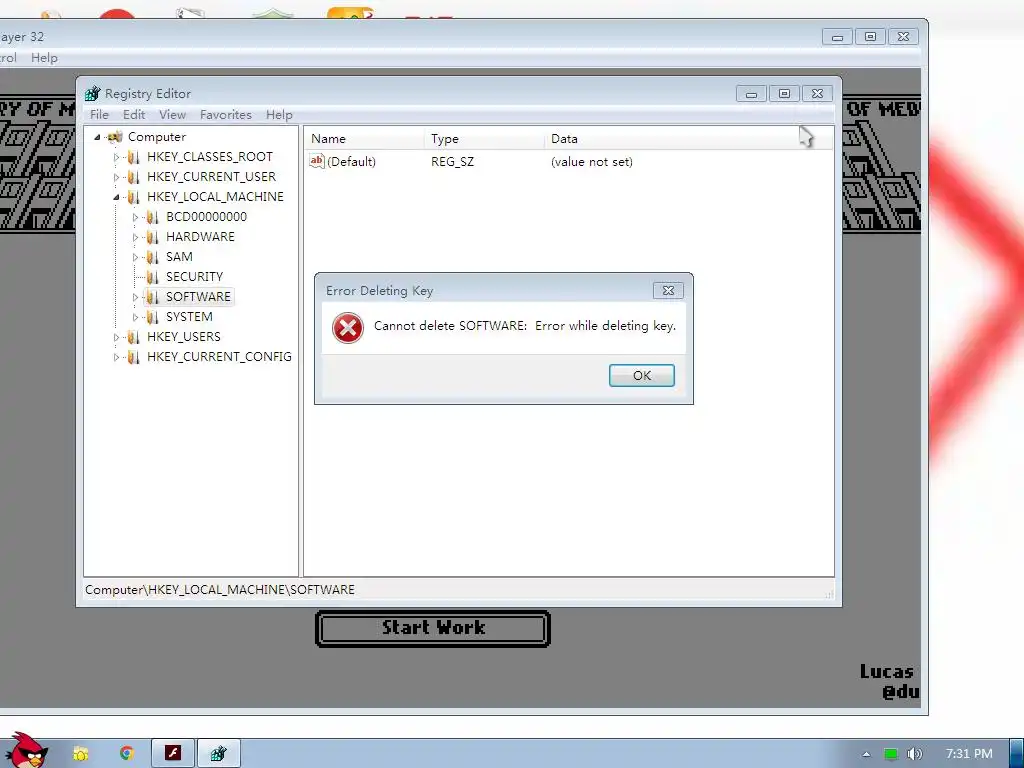The height and width of the screenshot is (768, 1024).
Task: Expand HKEY_CURRENT_CONFIG node arrow
Action: click(x=116, y=357)
